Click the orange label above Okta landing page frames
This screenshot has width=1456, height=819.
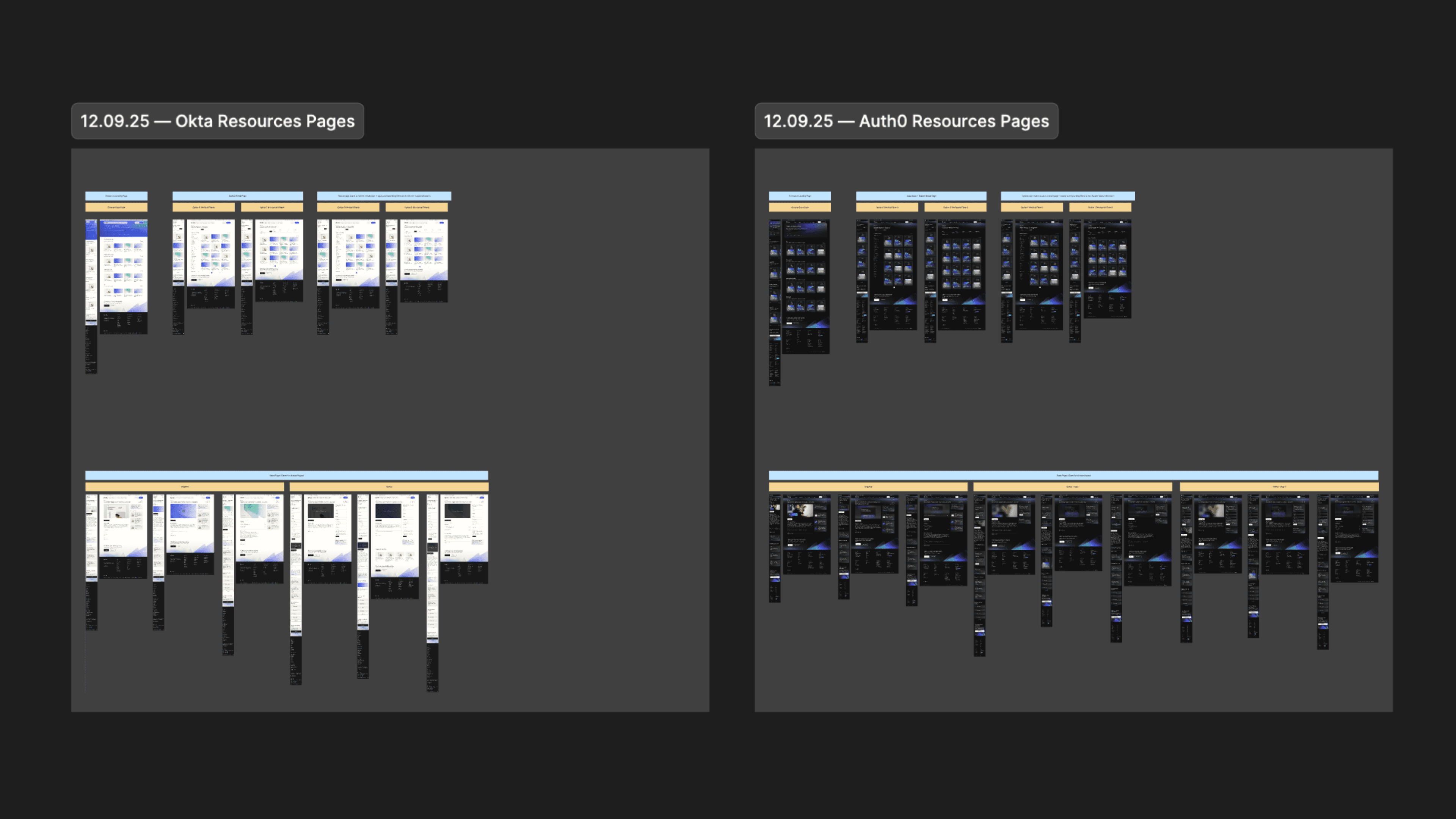[x=116, y=207]
